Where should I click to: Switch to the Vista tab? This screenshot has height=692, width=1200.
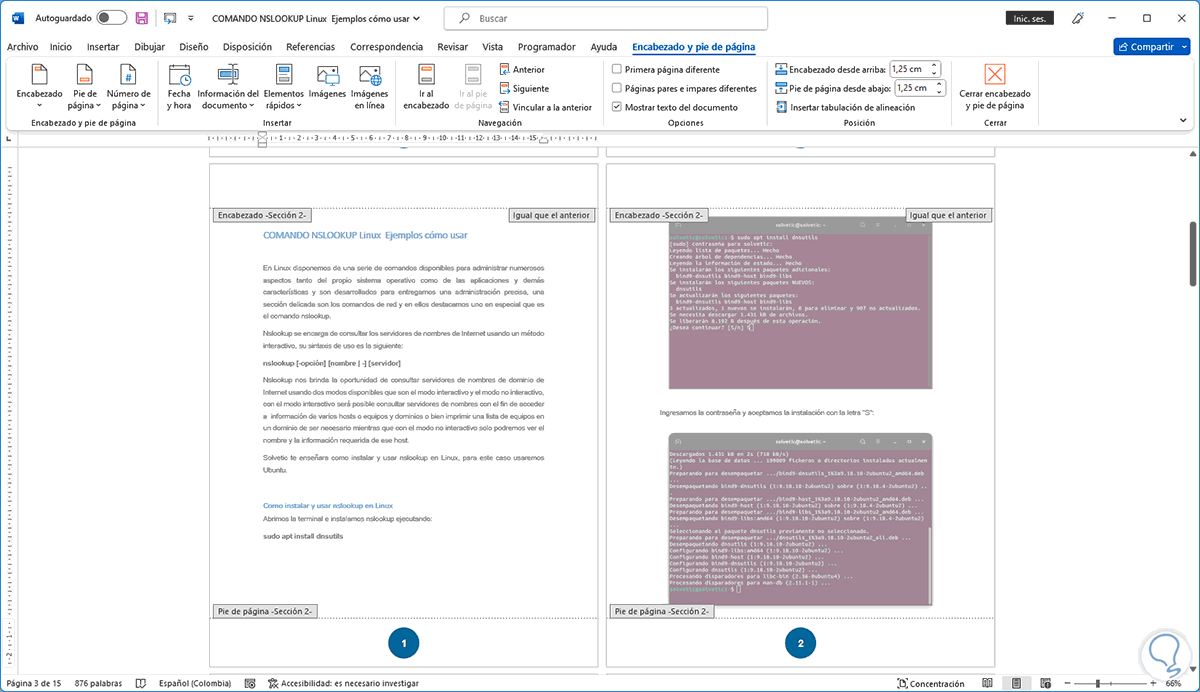[x=492, y=47]
